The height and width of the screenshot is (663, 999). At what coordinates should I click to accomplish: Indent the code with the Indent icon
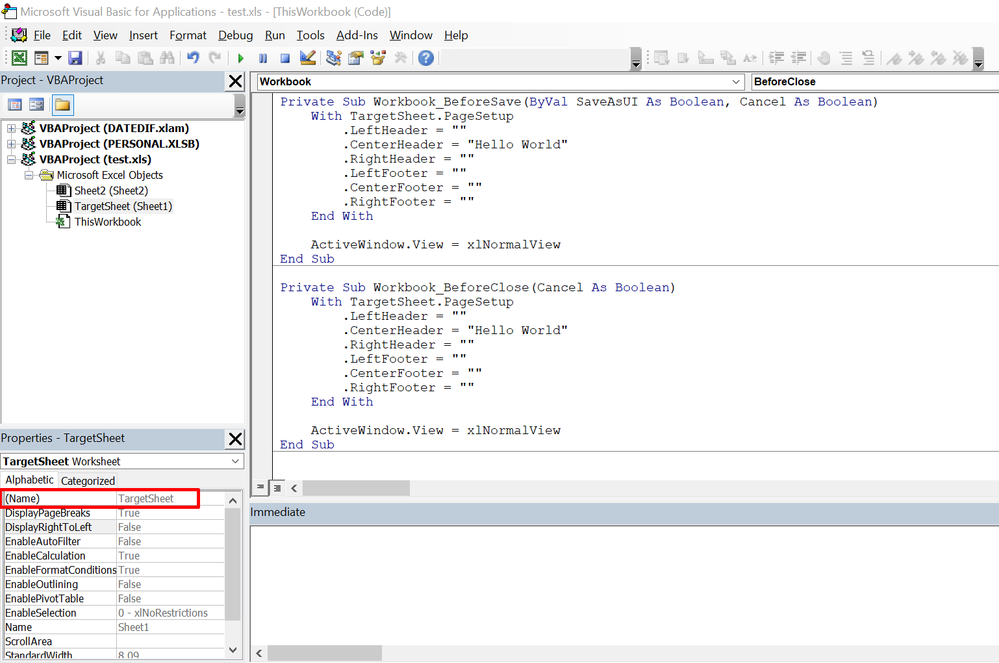tap(776, 58)
